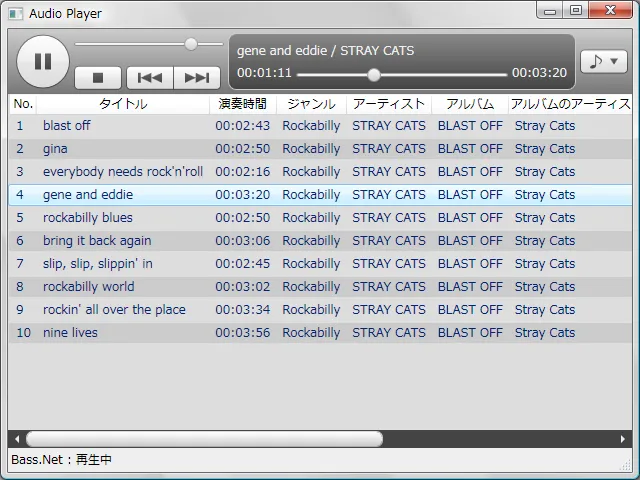Click the Audio Player title bar icon
The height and width of the screenshot is (480, 640).
15,13
